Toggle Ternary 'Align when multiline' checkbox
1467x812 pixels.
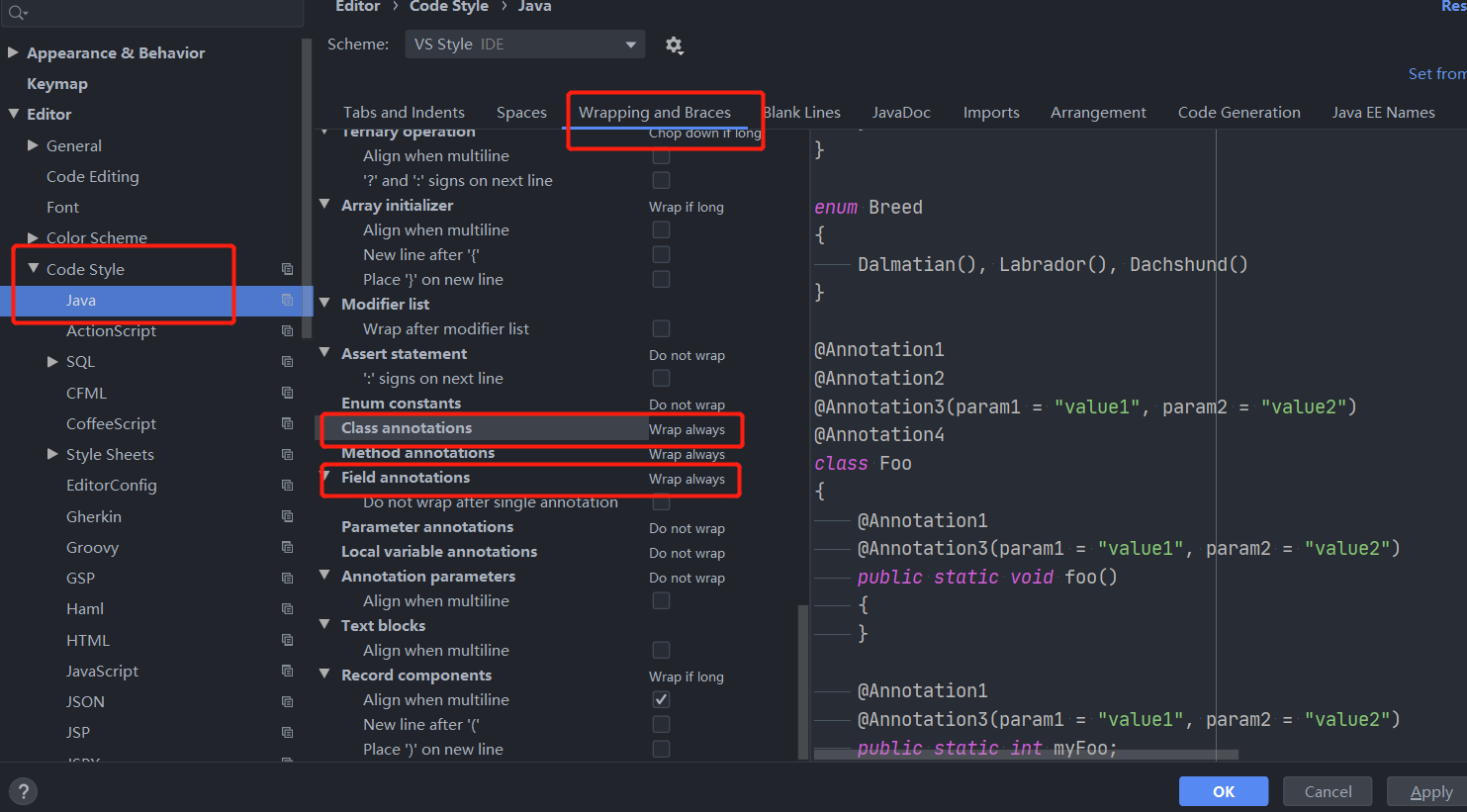661,155
